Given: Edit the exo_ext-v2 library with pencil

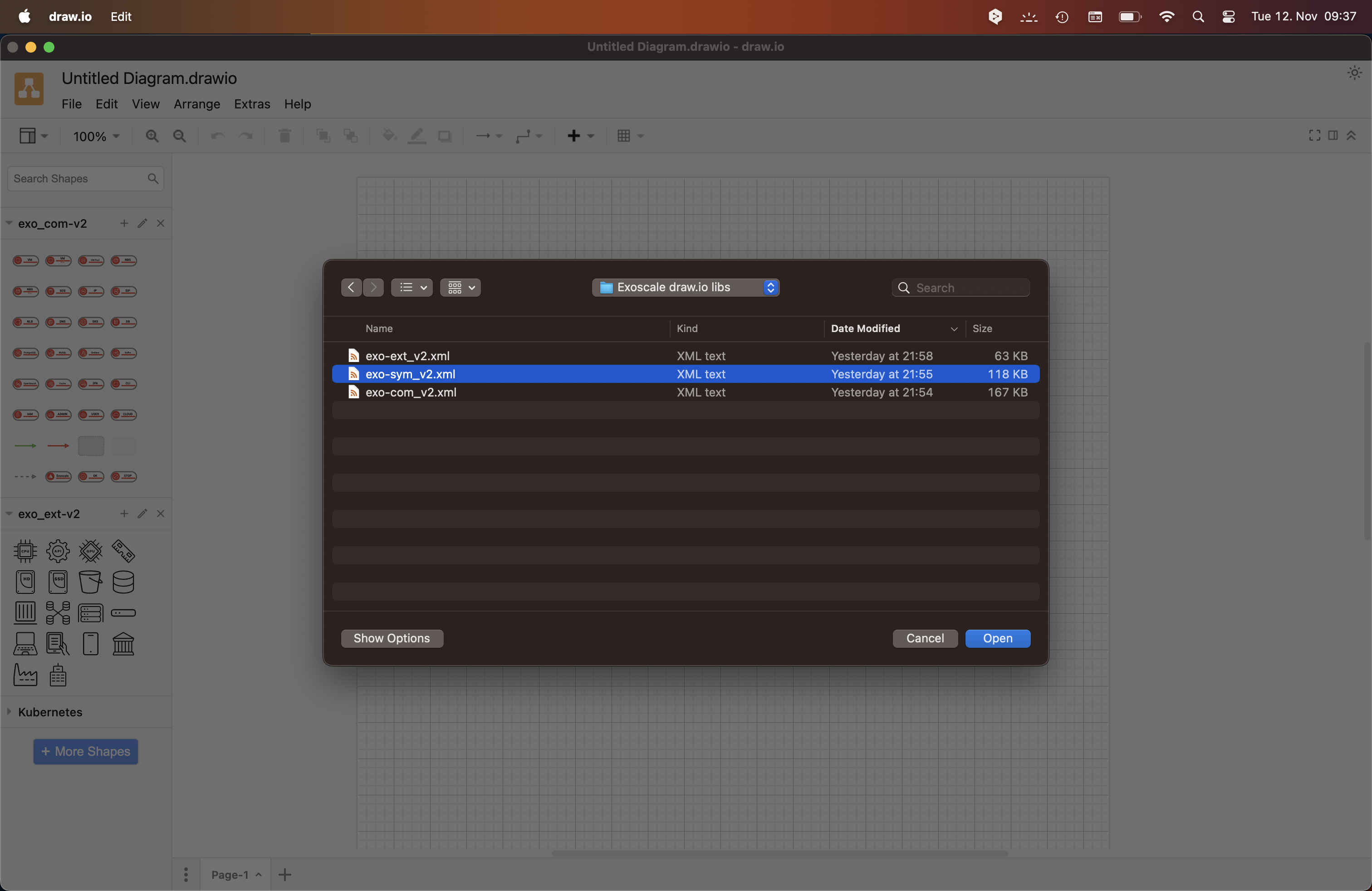Looking at the screenshot, I should coord(142,514).
